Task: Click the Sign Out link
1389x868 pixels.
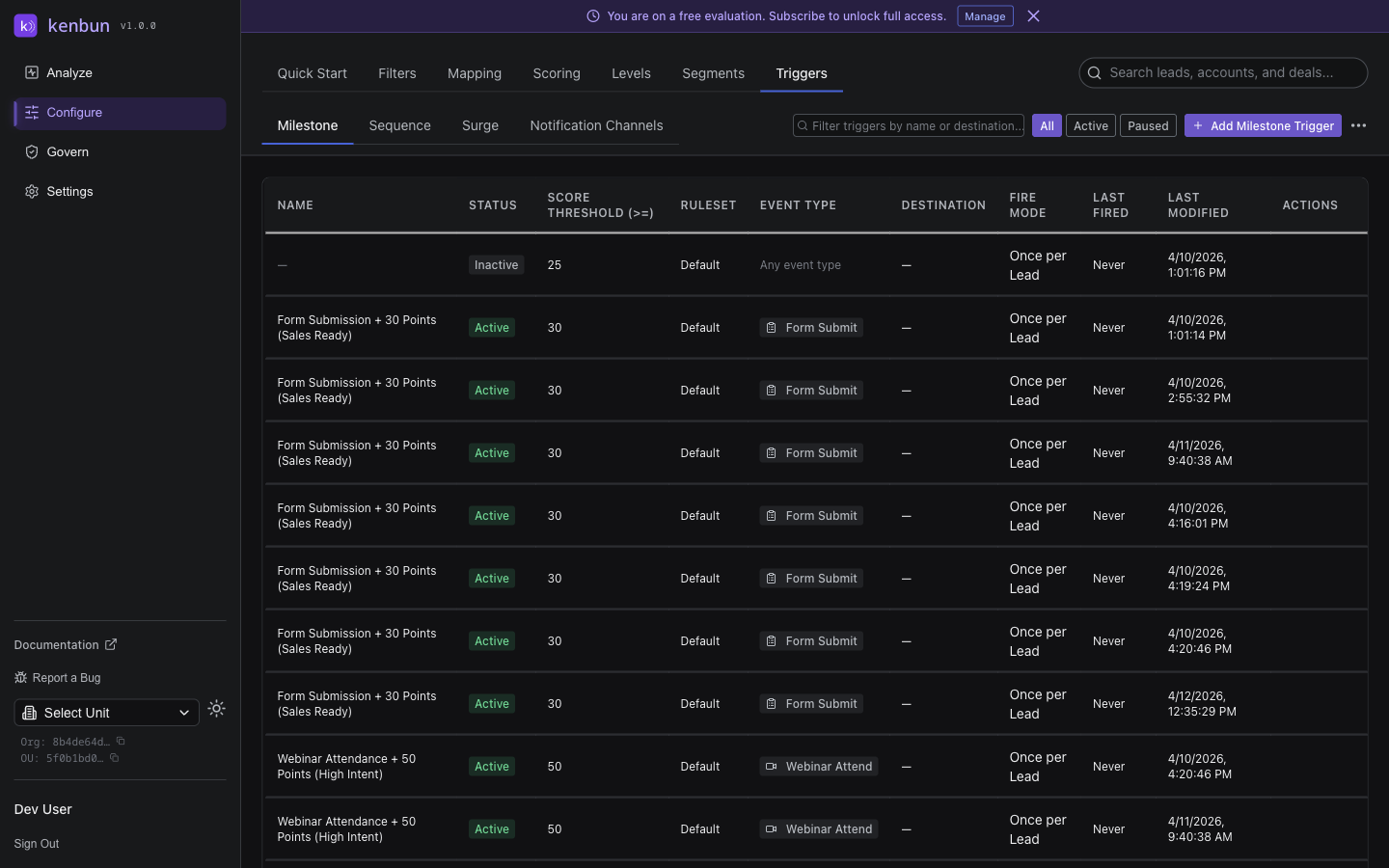Action: click(37, 844)
